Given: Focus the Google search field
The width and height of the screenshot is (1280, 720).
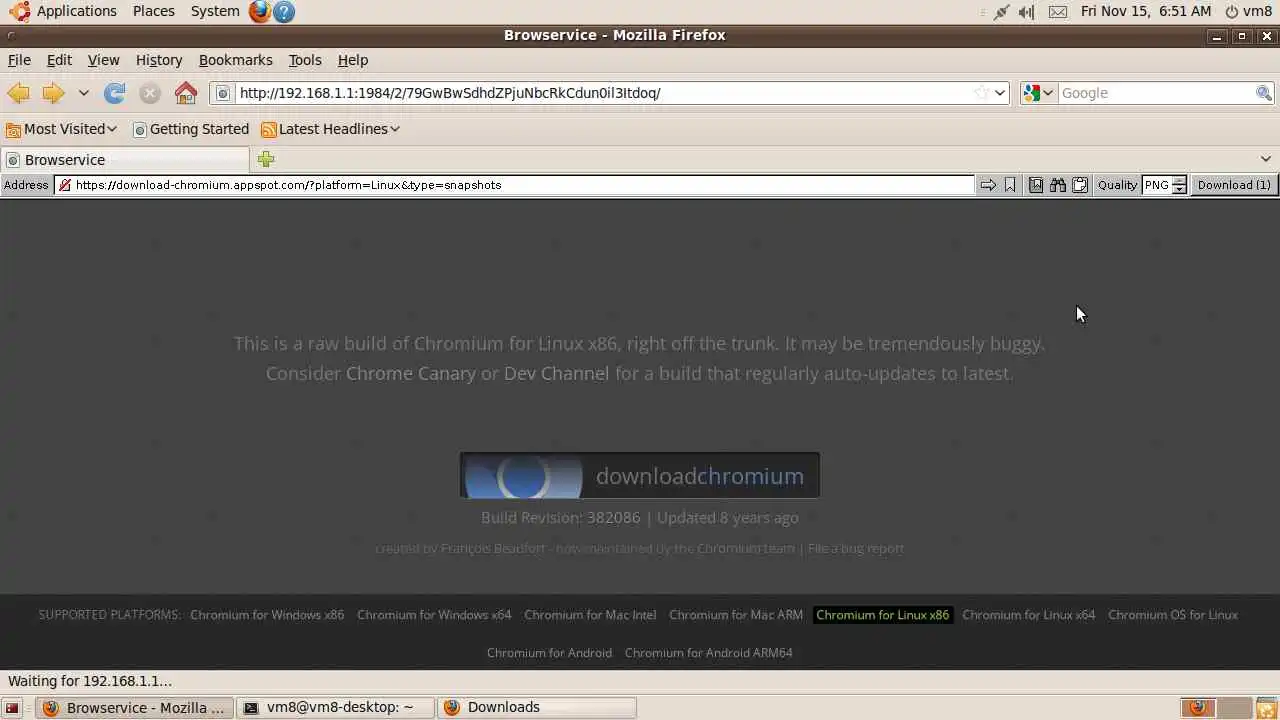Looking at the screenshot, I should pyautogui.click(x=1155, y=93).
